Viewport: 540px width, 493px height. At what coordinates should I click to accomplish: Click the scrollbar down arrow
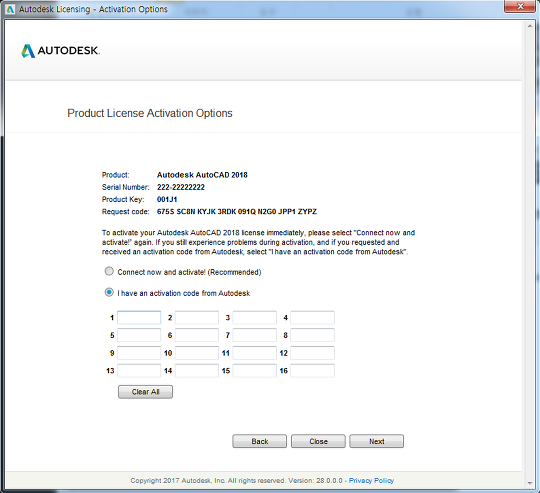click(x=530, y=483)
